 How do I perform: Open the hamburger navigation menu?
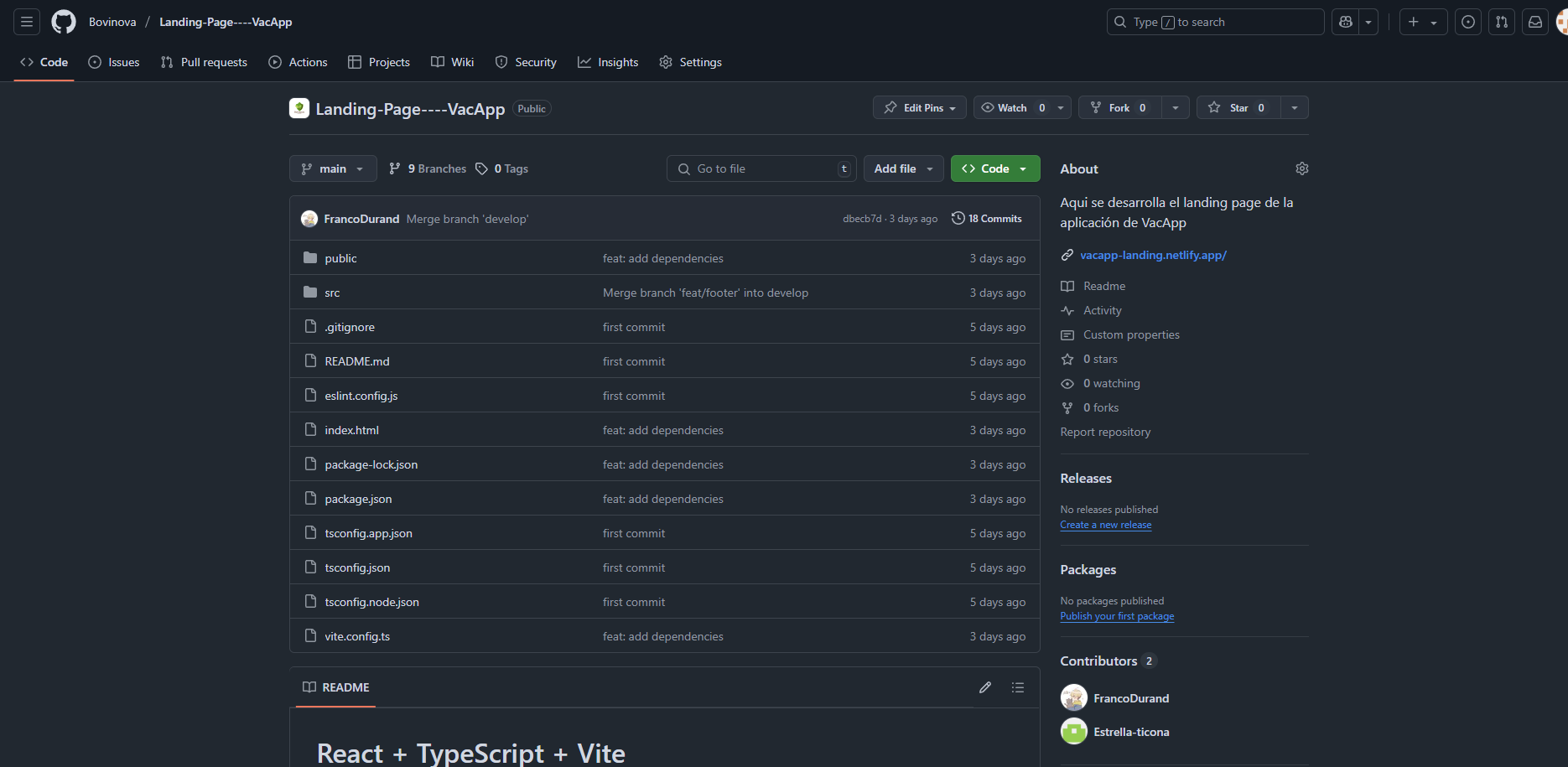27,22
